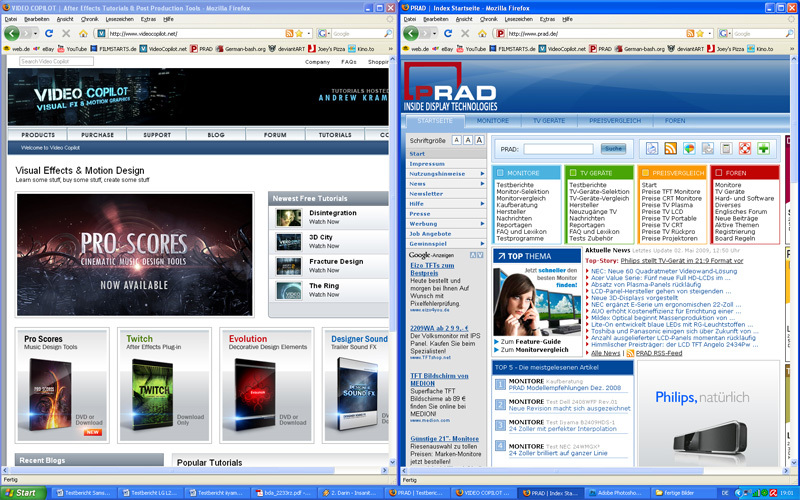Click the Pro Scores banner image

(x=135, y=255)
